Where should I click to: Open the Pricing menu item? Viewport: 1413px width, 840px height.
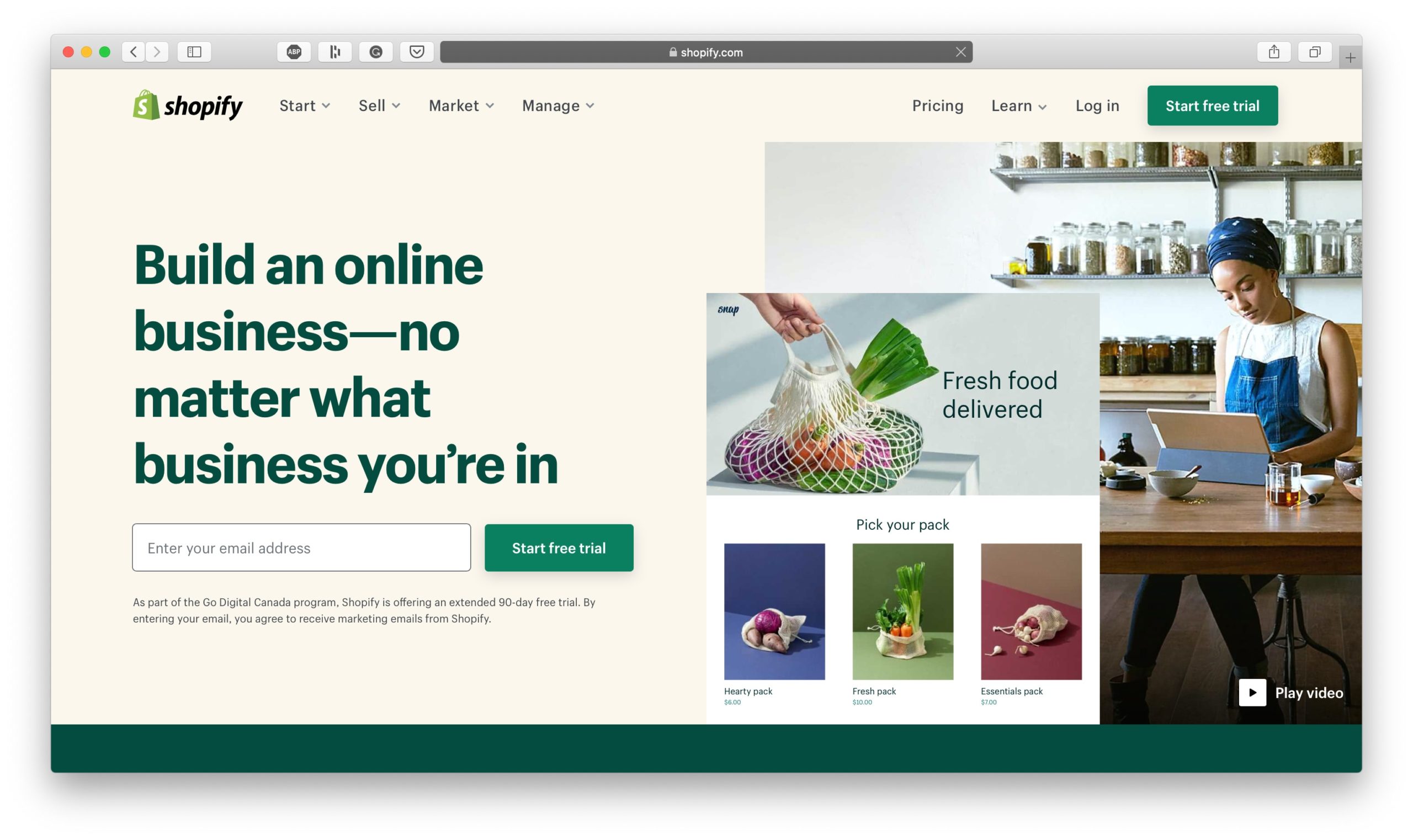938,105
